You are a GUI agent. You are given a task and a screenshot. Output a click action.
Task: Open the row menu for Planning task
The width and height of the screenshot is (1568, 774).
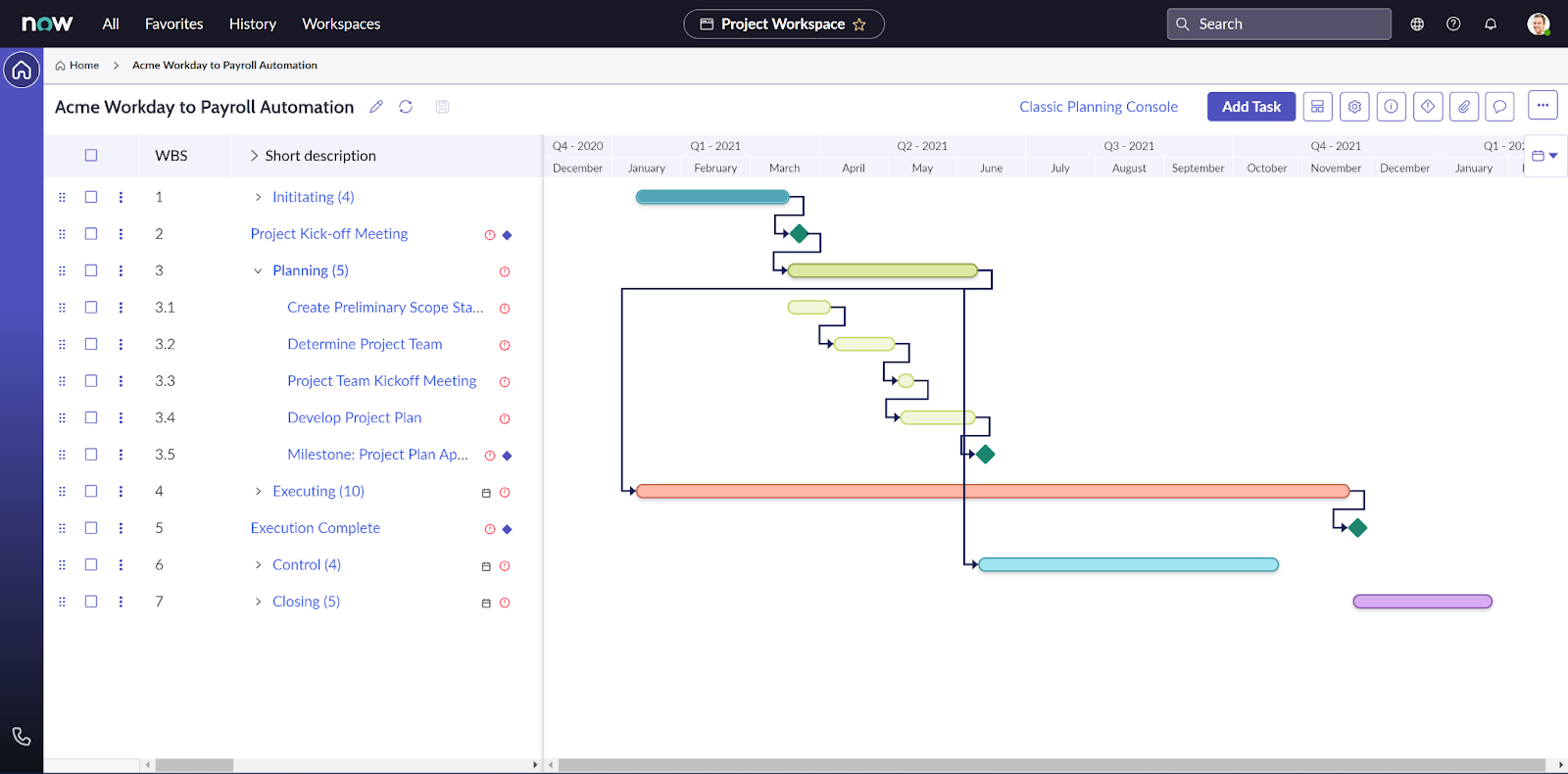click(x=122, y=271)
